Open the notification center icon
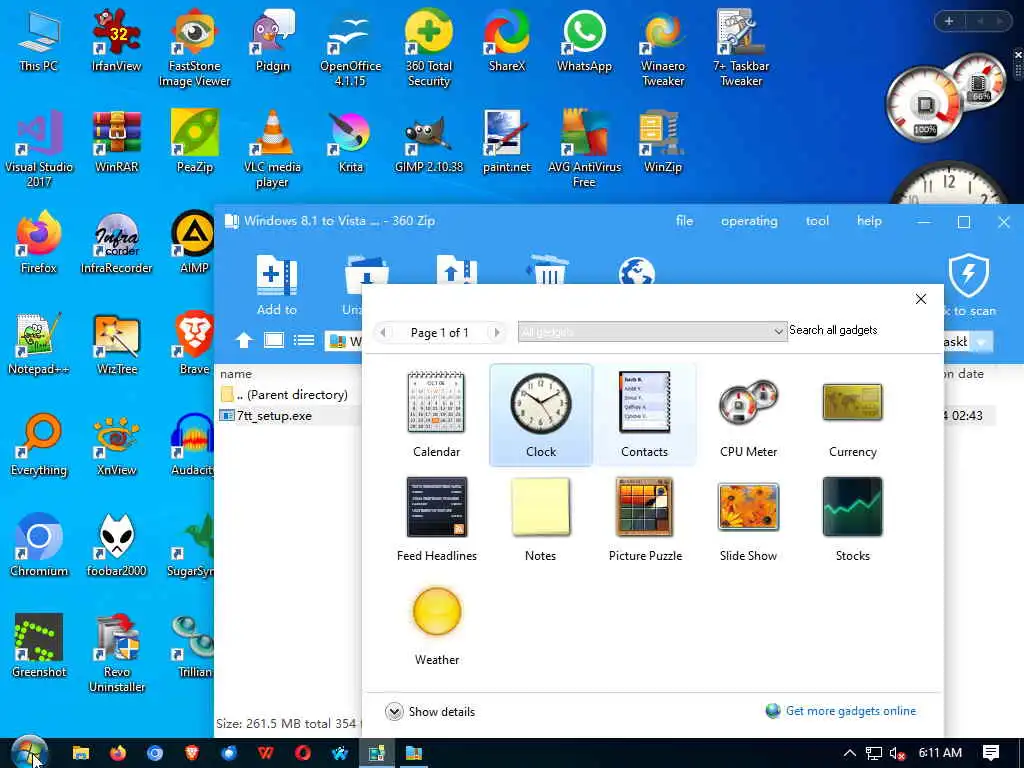 pos(991,753)
